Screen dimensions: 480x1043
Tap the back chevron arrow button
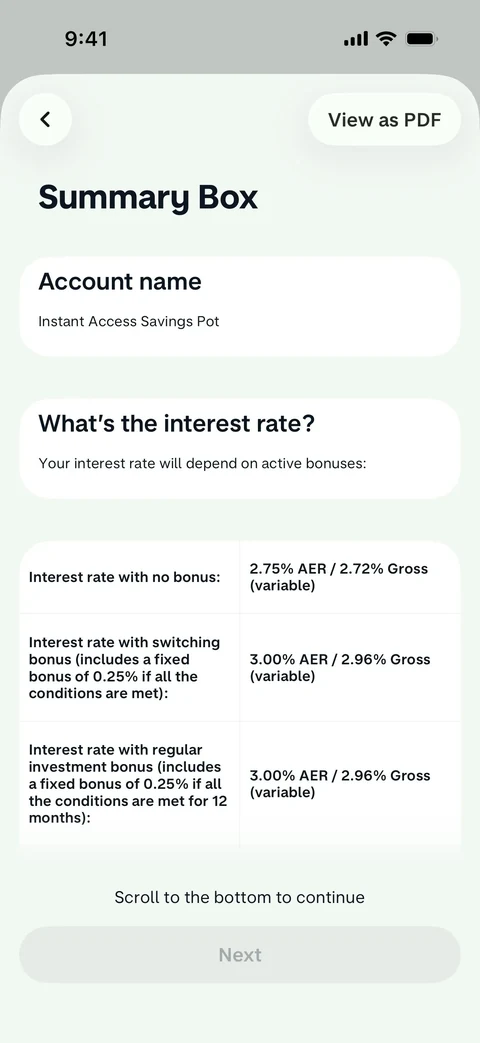point(45,120)
